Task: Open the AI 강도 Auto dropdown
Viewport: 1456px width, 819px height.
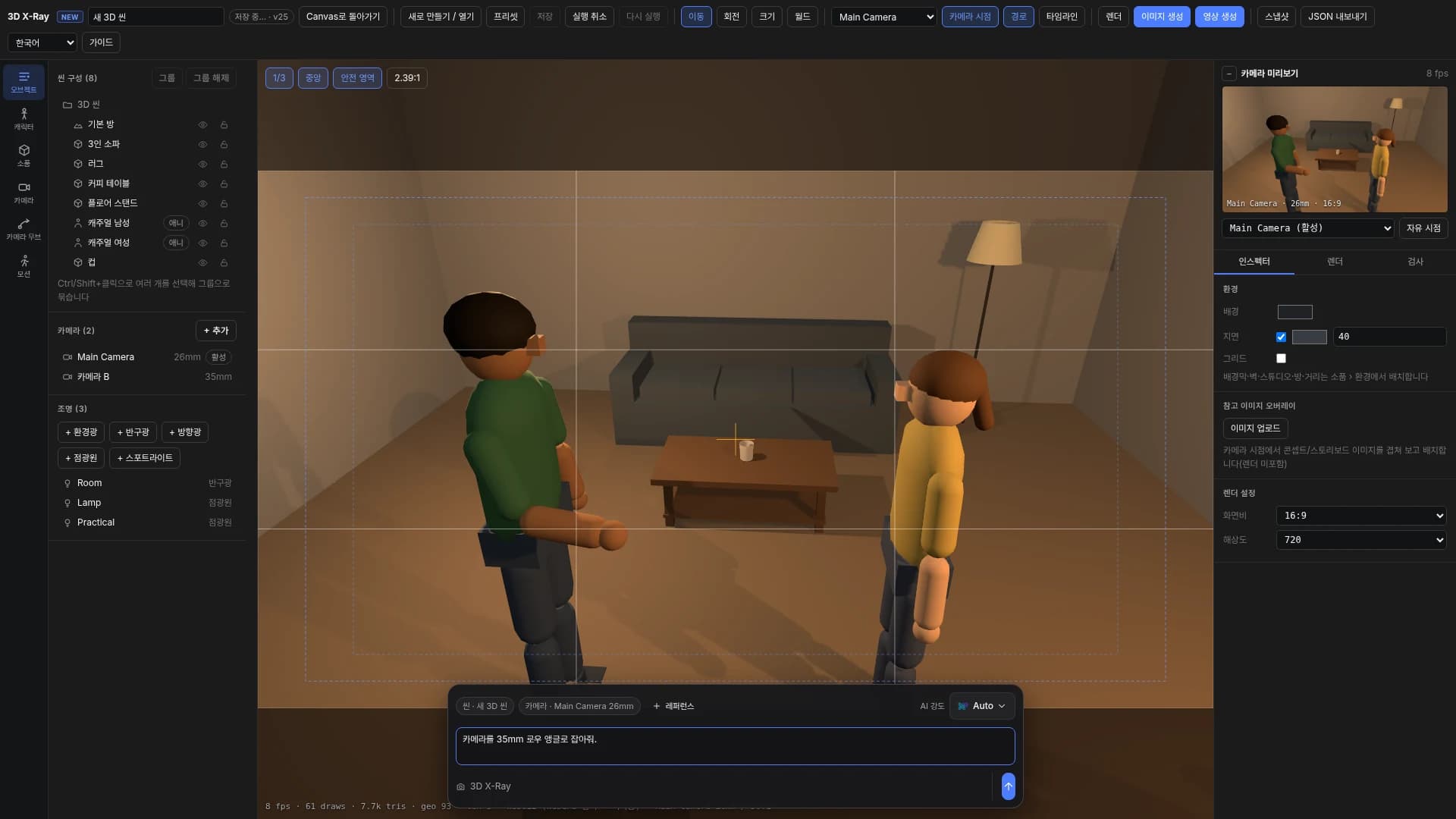Action: (981, 706)
